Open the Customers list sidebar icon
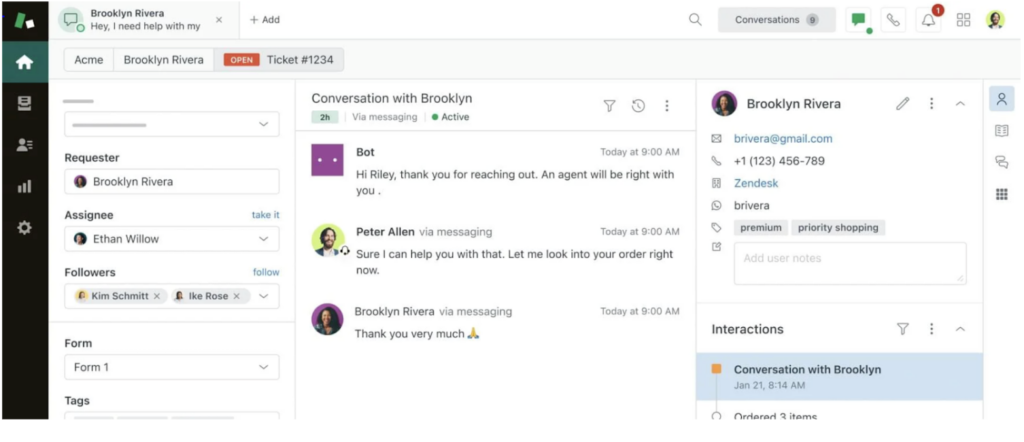Viewport: 1024px width, 442px height. point(24,144)
